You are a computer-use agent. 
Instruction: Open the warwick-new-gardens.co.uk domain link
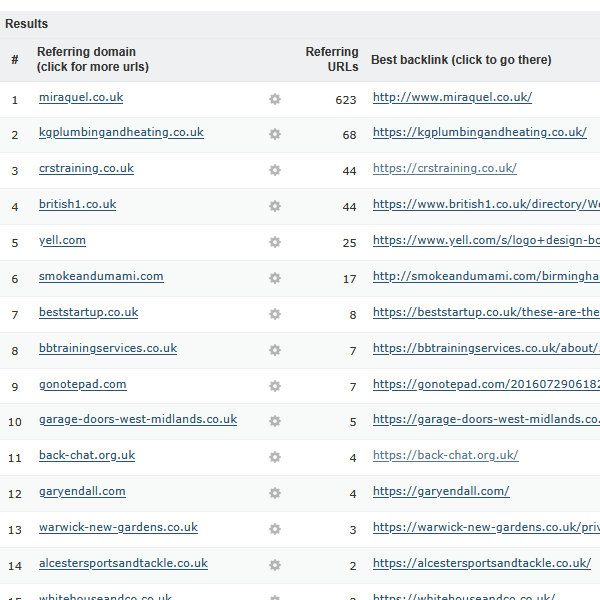pos(118,528)
